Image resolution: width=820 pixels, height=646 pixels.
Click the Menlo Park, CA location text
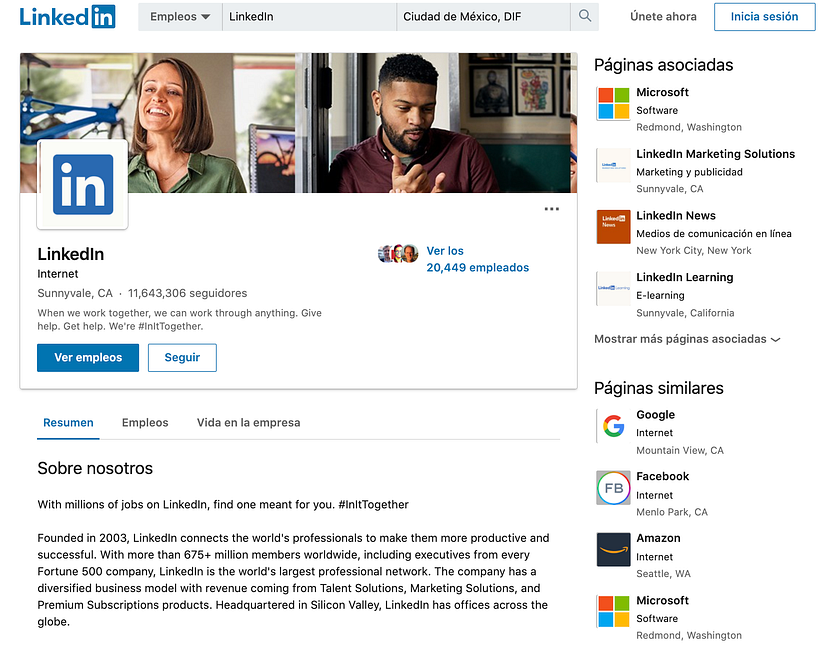[672, 512]
